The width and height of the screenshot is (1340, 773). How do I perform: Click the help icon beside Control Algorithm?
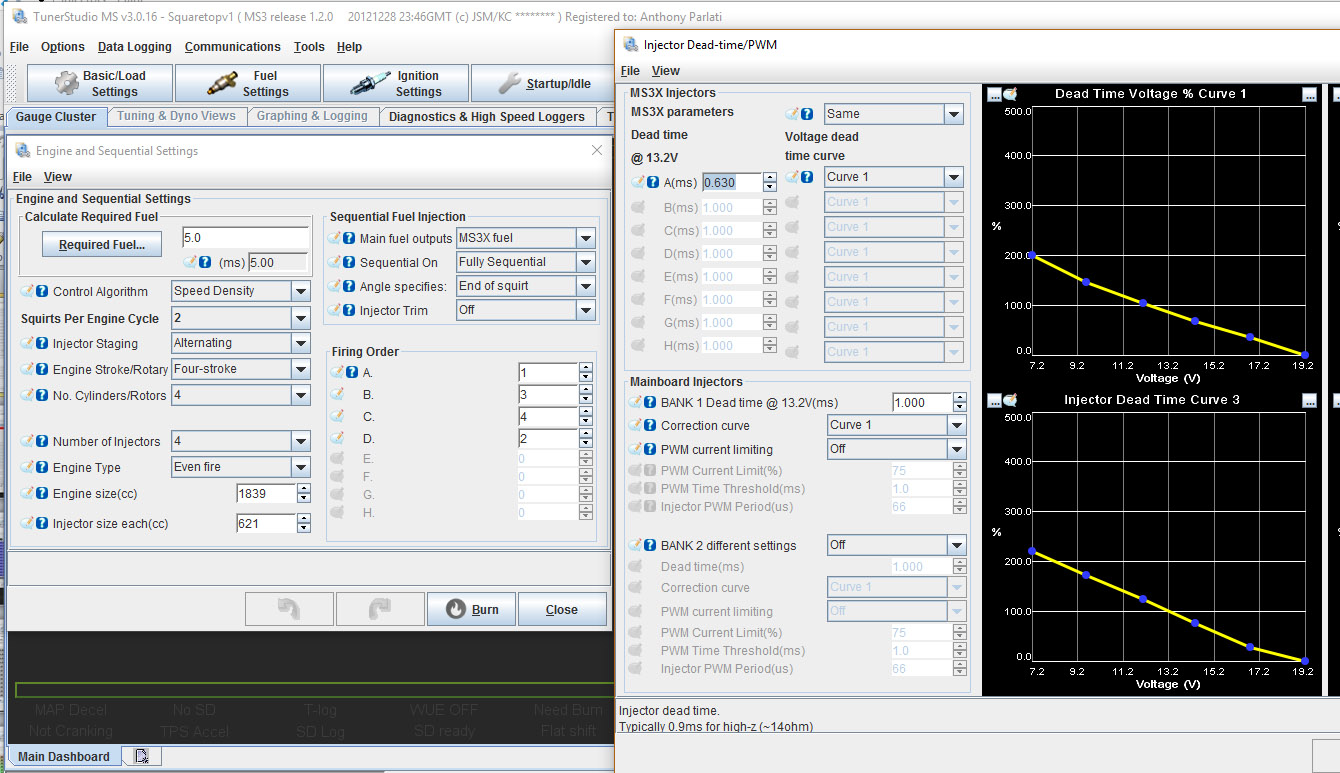42,292
